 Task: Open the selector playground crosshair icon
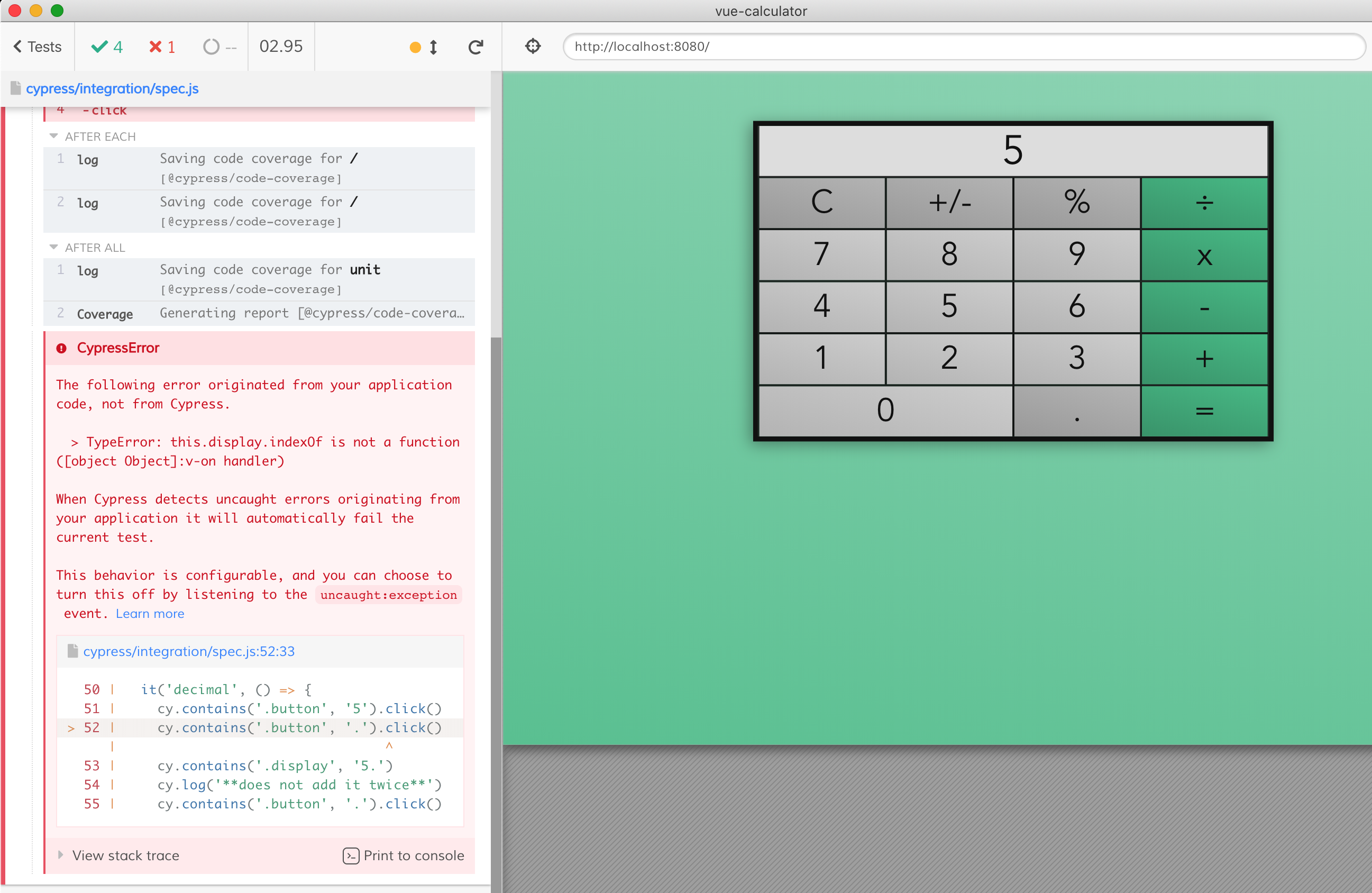point(533,46)
